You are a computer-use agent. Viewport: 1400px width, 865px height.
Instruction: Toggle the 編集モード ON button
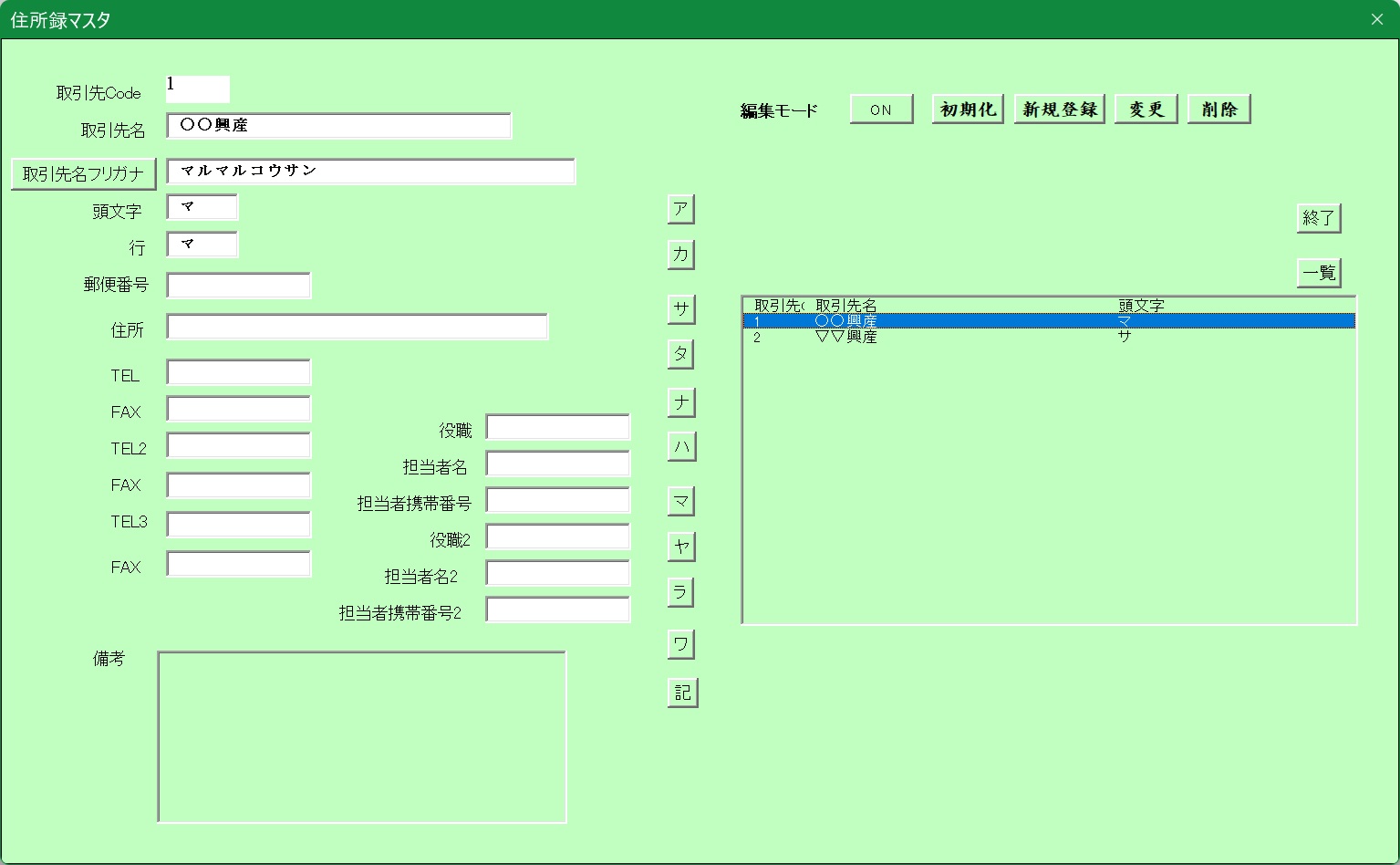point(881,109)
